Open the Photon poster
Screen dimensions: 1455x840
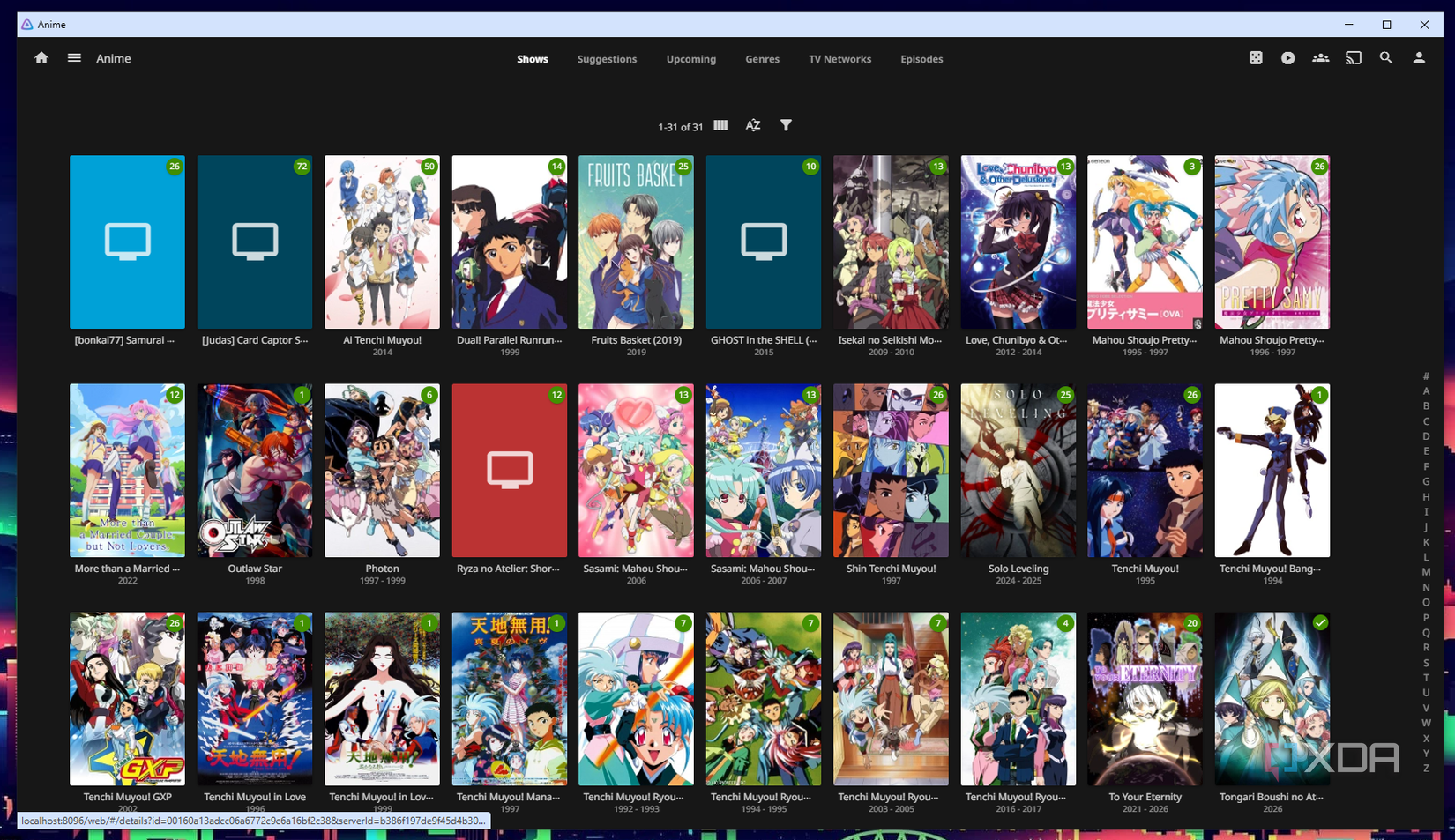(x=382, y=471)
